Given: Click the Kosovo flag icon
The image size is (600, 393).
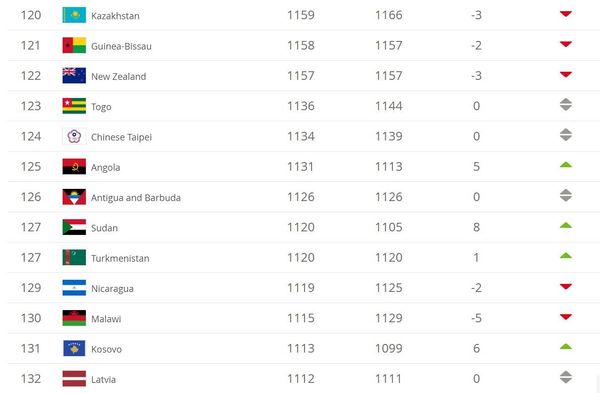Looking at the screenshot, I should (74, 348).
